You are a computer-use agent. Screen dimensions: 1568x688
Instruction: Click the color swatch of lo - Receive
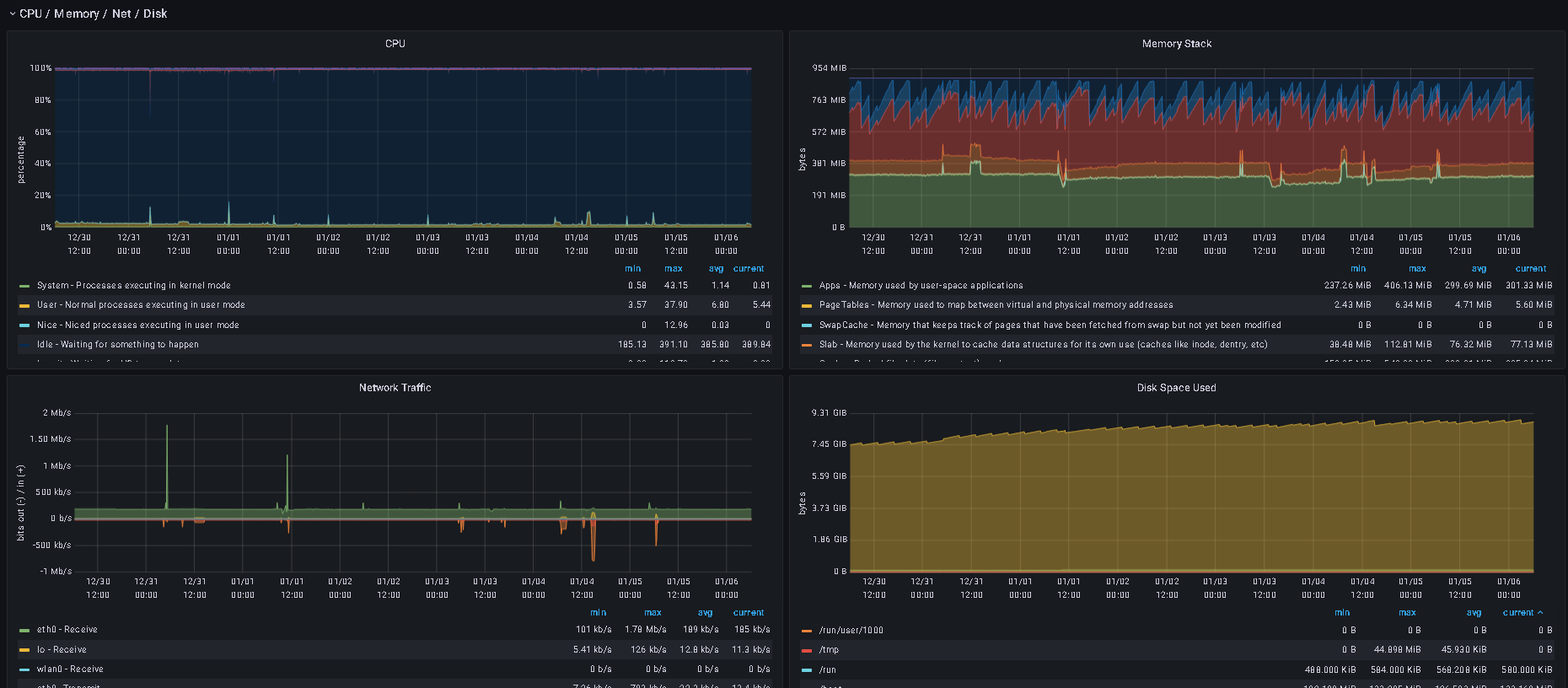(24, 650)
